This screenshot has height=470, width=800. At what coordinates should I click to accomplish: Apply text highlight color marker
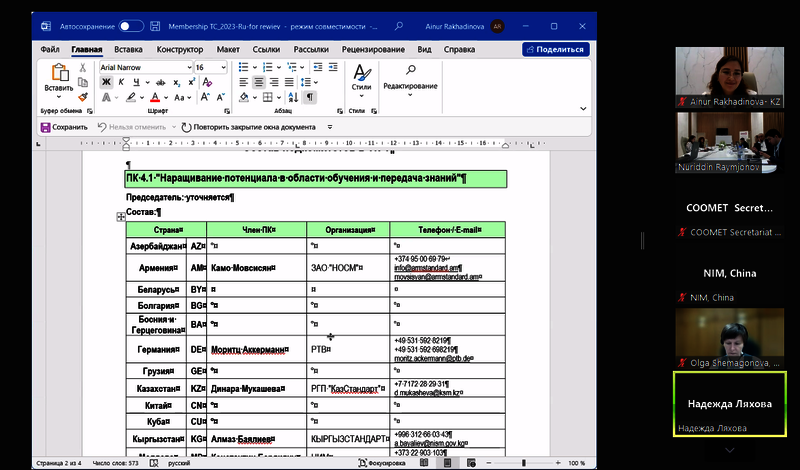[131, 97]
